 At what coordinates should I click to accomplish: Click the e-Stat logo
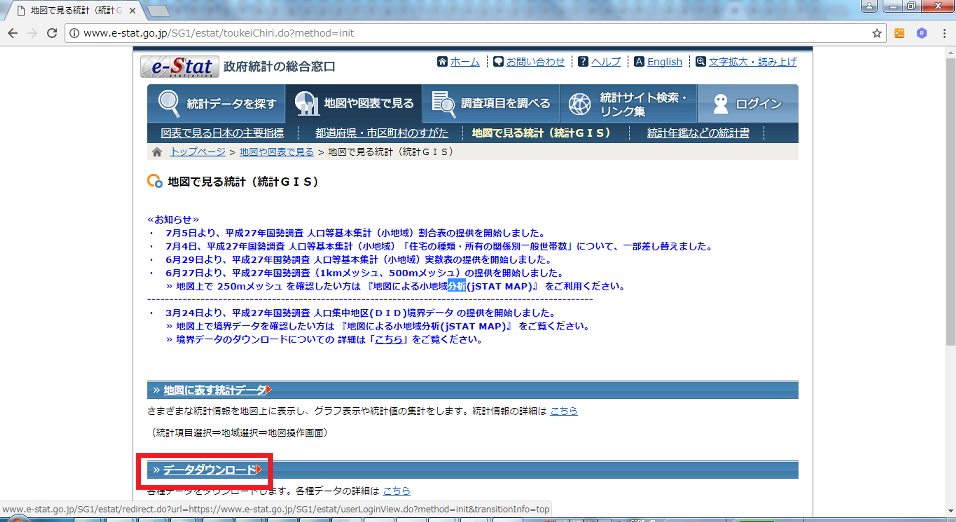(x=179, y=66)
